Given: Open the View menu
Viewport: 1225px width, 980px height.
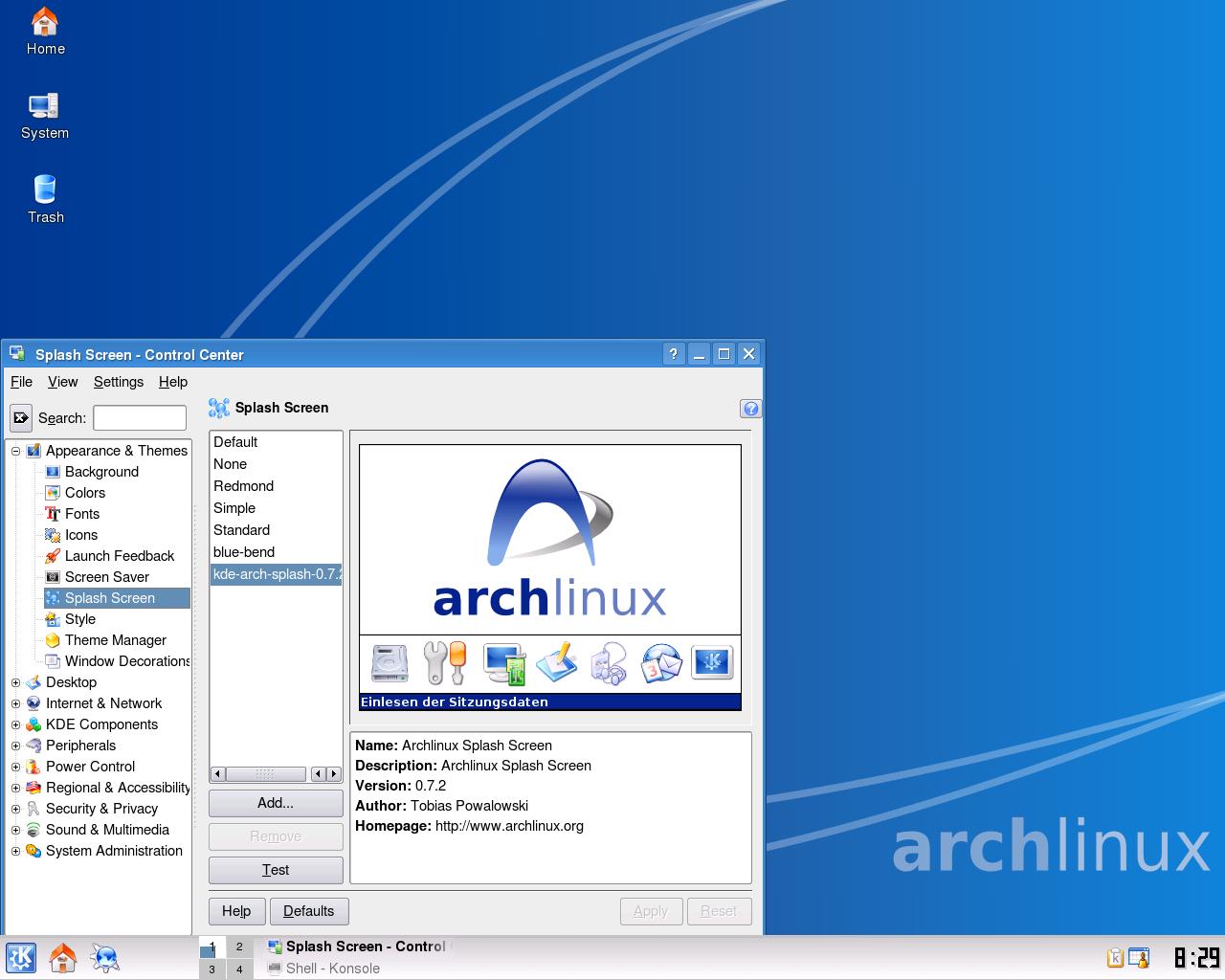Looking at the screenshot, I should [x=62, y=382].
